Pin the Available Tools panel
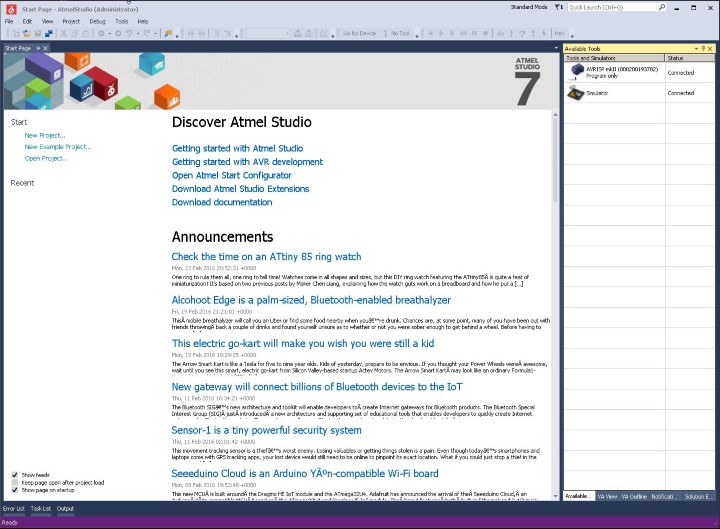Screen dimensions: 720x529 click(x=703, y=48)
